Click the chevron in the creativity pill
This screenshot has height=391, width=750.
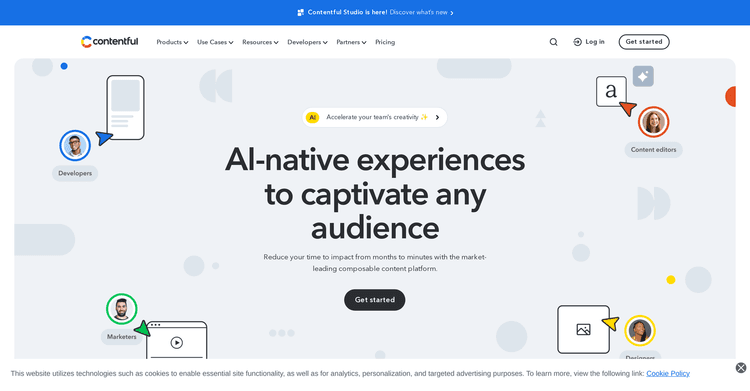point(437,117)
